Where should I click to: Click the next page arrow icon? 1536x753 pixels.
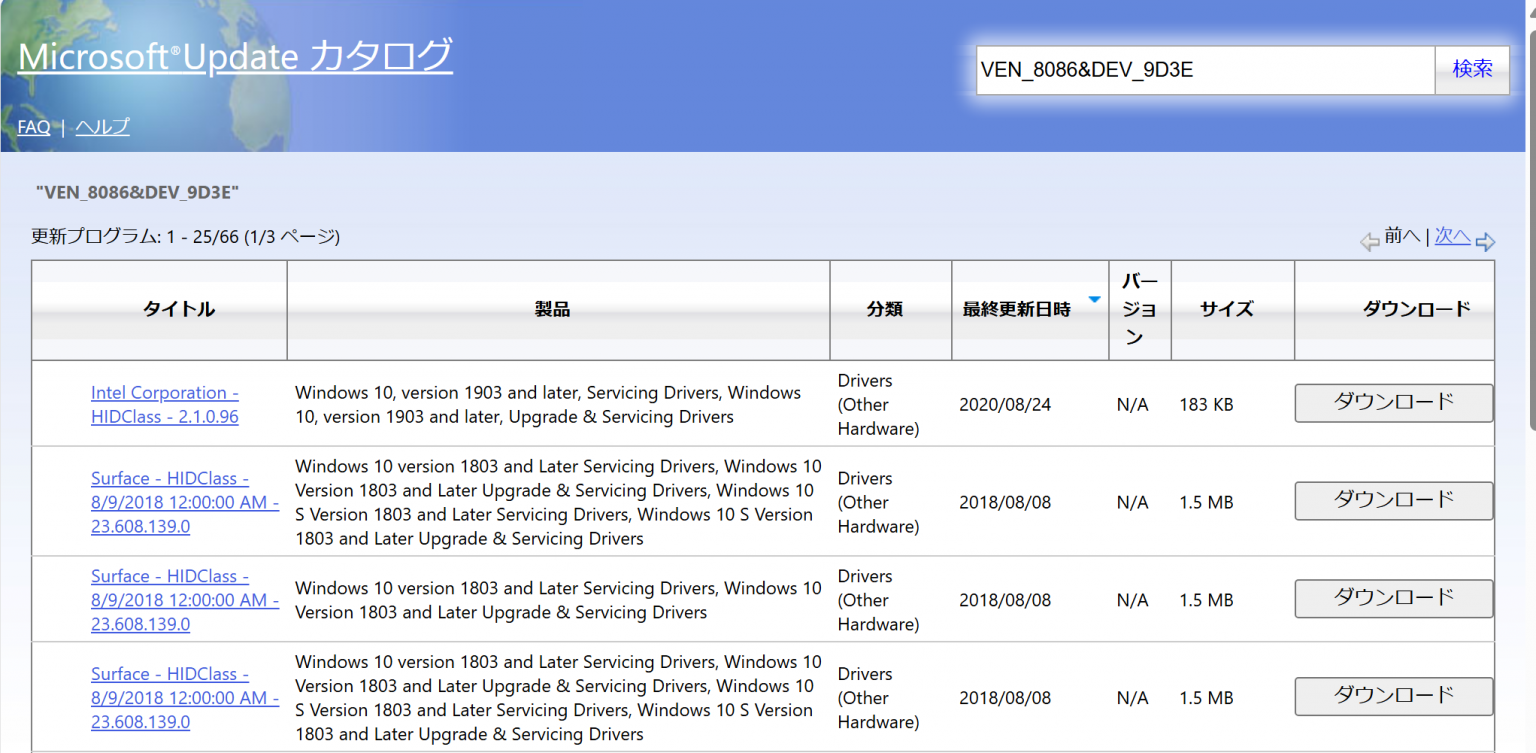tap(1485, 241)
